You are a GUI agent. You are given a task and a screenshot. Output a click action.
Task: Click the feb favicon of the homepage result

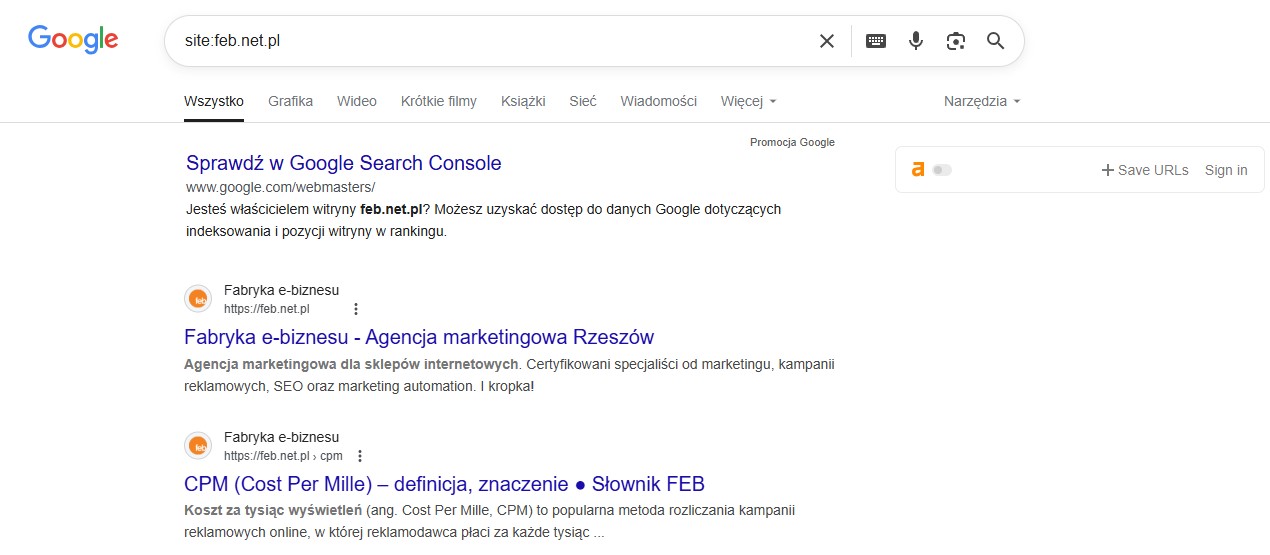tap(198, 299)
